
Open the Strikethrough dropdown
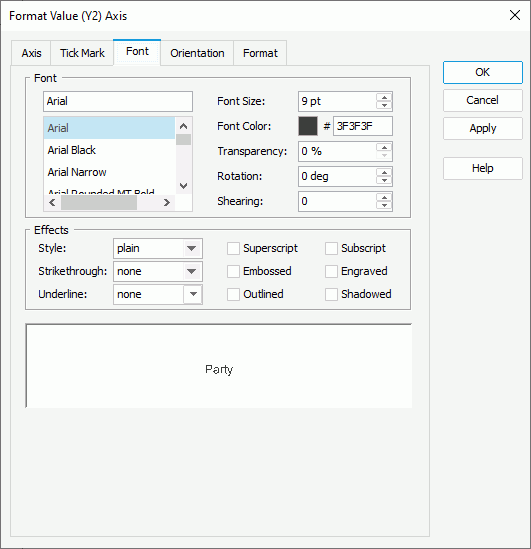(158, 271)
